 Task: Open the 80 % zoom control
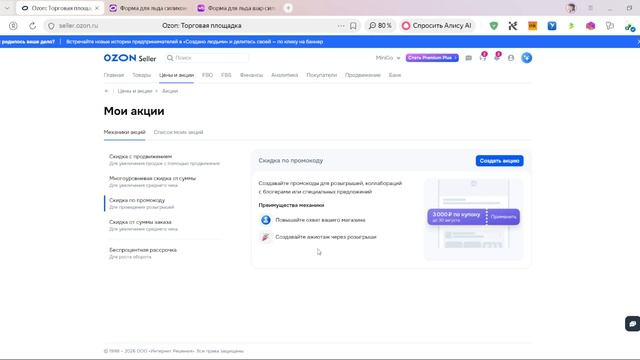point(380,26)
